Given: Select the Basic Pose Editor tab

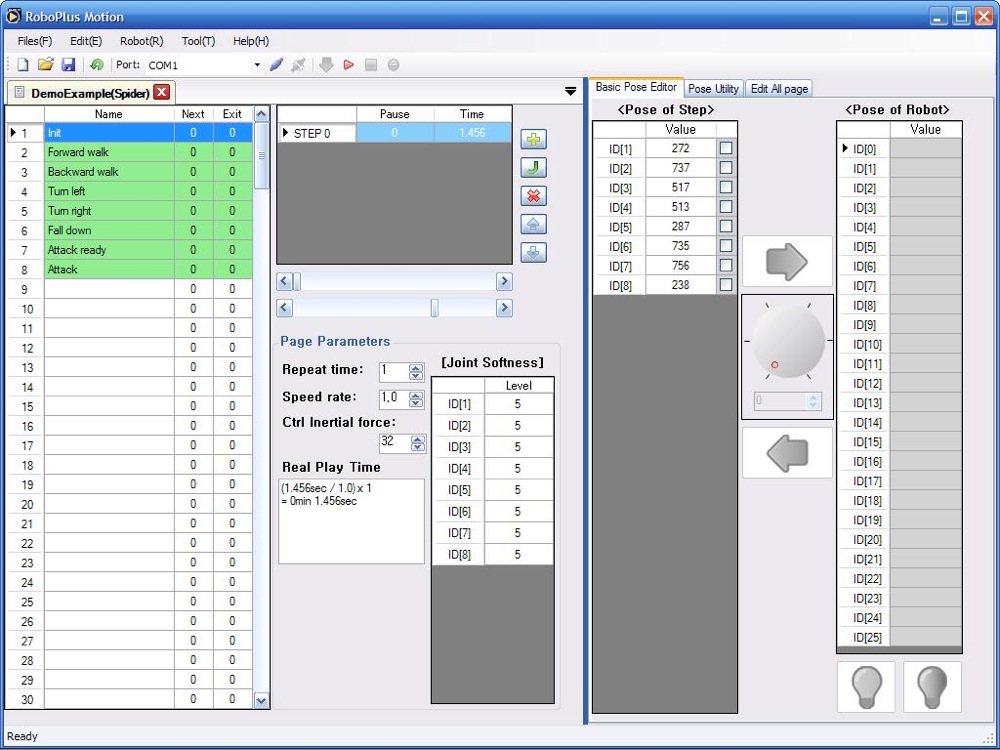Looking at the screenshot, I should [x=636, y=87].
